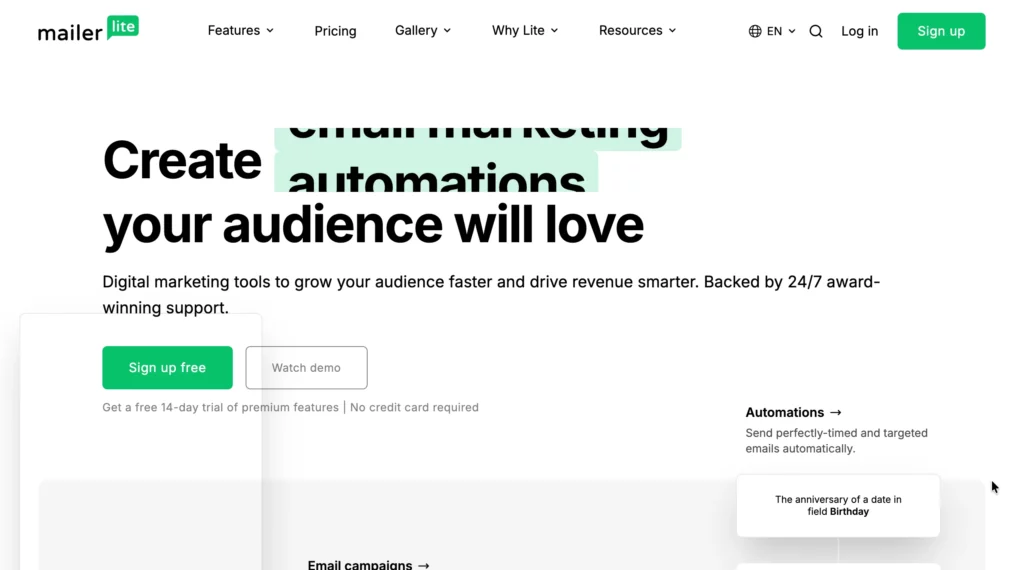1024x570 pixels.
Task: Expand the Gallery menu chevron
Action: click(x=447, y=31)
